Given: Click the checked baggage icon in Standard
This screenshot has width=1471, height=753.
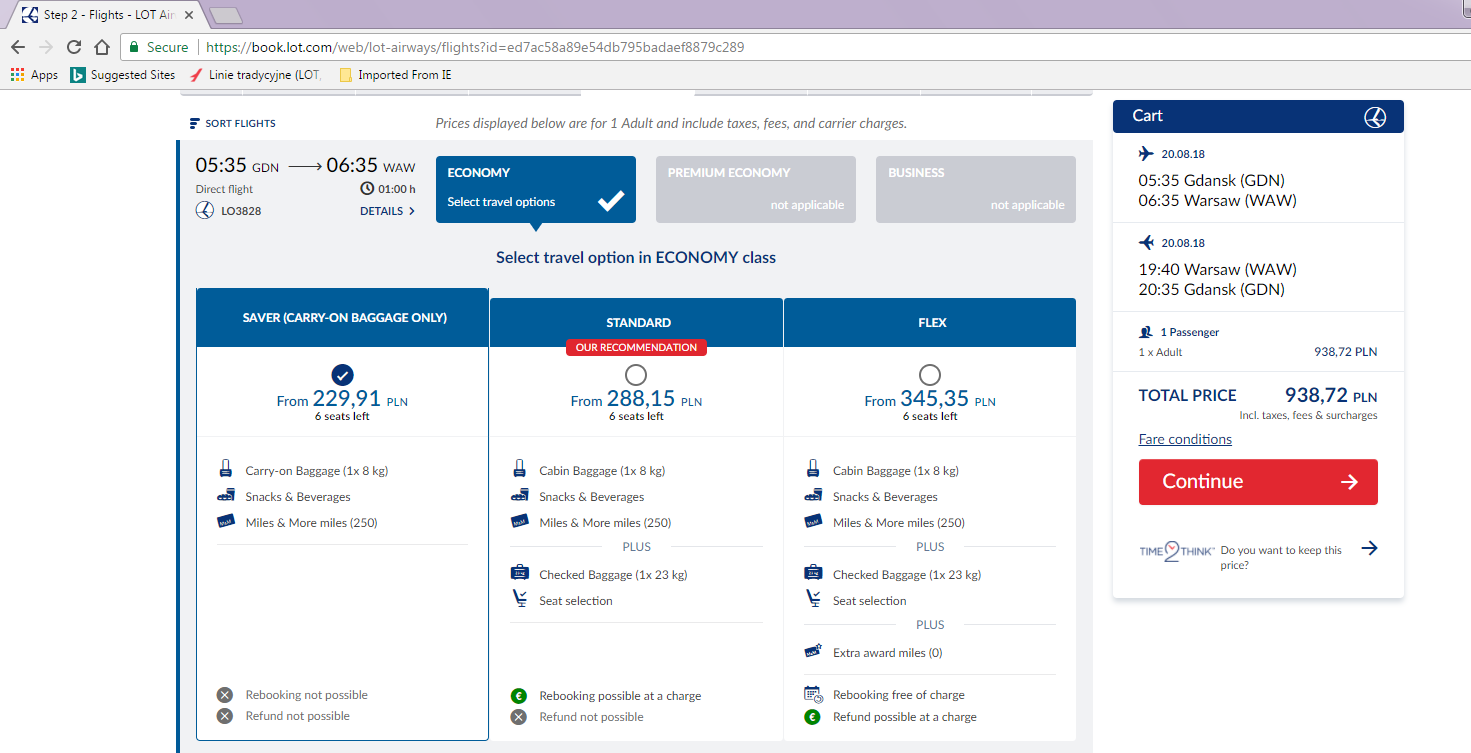Looking at the screenshot, I should point(519,574).
